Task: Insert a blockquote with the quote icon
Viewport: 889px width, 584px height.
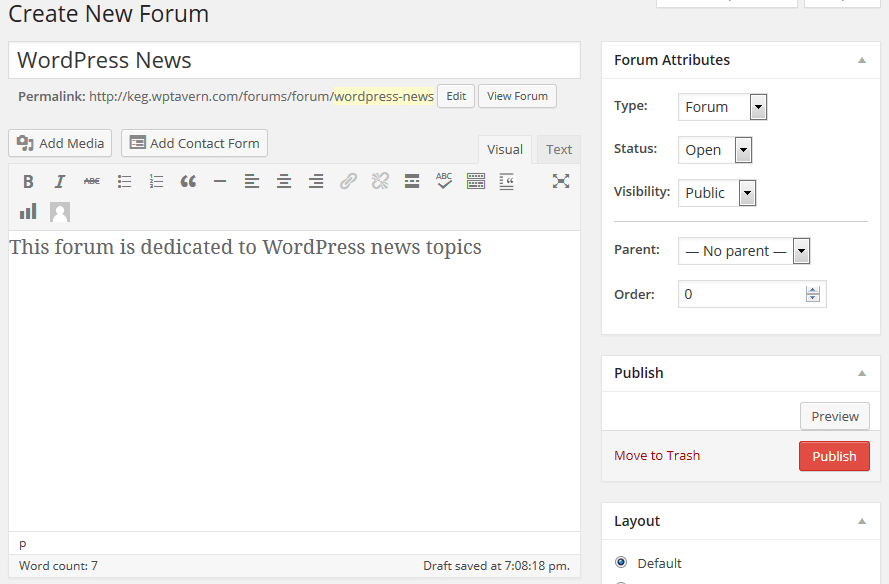Action: coord(188,181)
